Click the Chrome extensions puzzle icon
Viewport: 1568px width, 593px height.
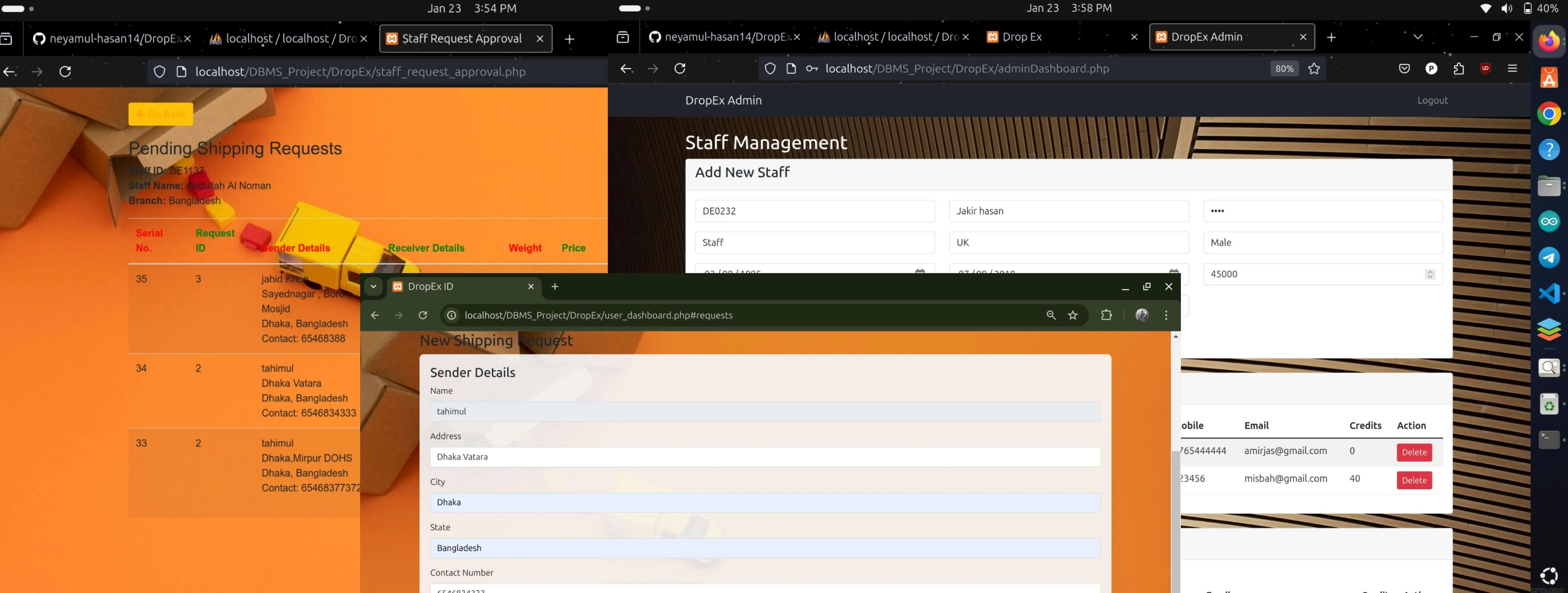[x=1106, y=315]
